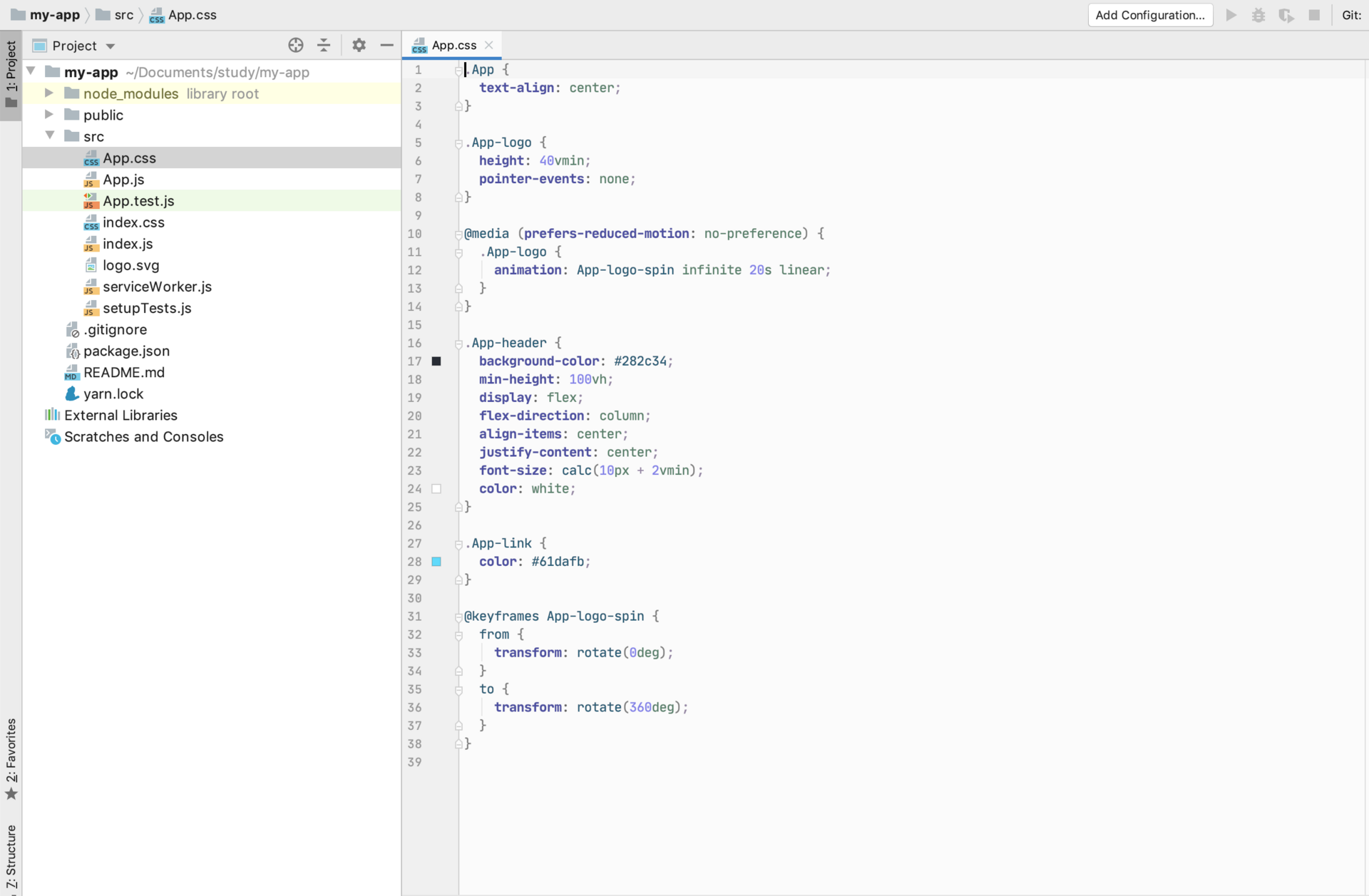Fold the .App rule at line 1
Viewport: 1369px width, 896px height.
click(x=458, y=70)
